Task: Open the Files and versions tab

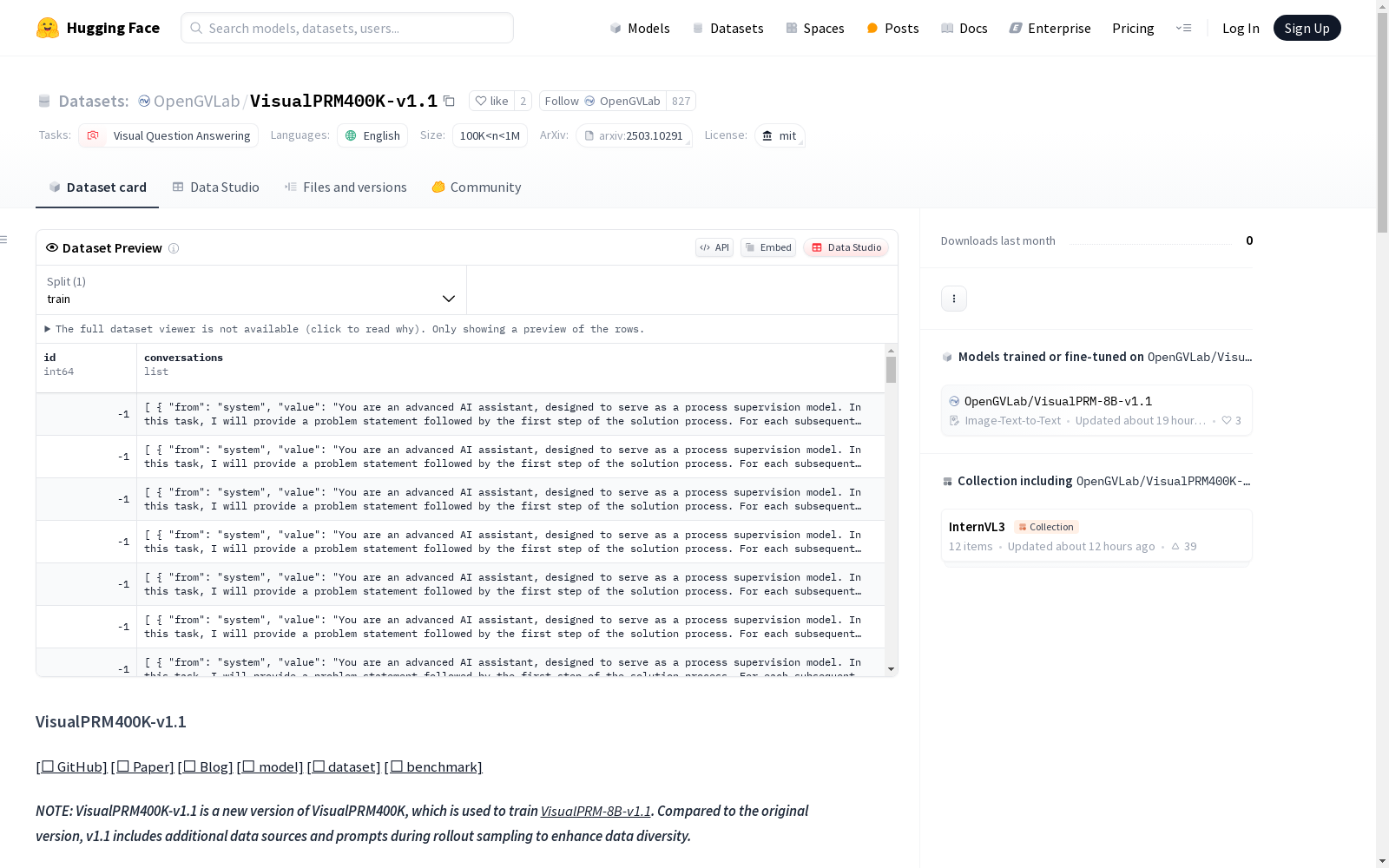Action: coord(346,187)
